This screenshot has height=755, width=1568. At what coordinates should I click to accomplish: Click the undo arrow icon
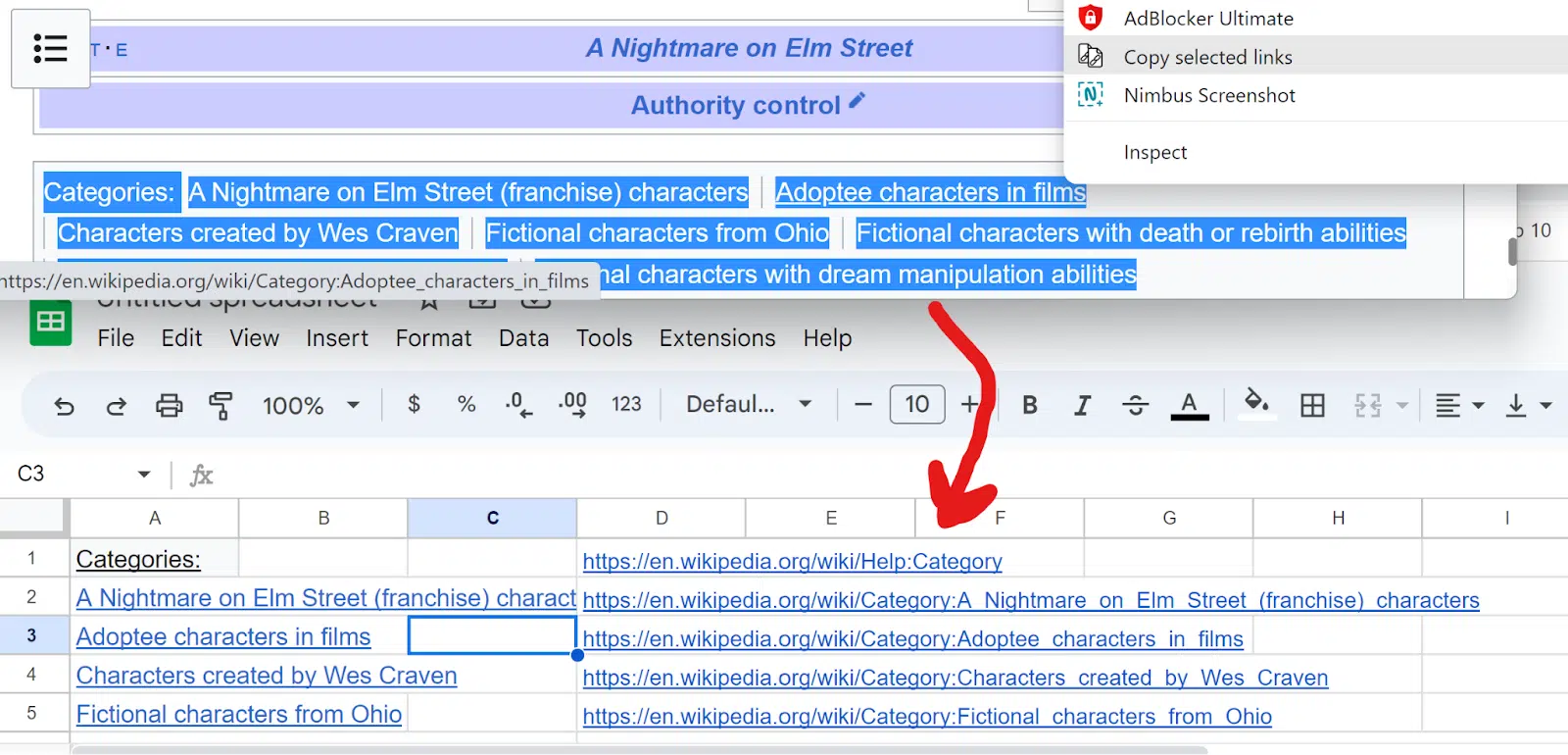click(x=64, y=406)
